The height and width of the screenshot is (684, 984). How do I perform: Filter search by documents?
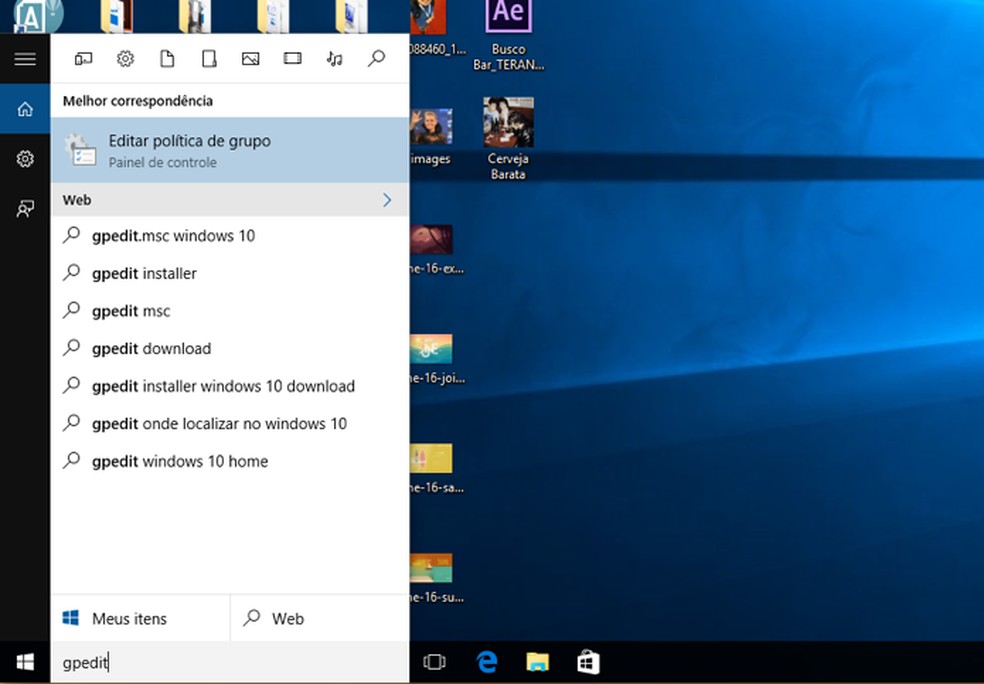pyautogui.click(x=167, y=58)
